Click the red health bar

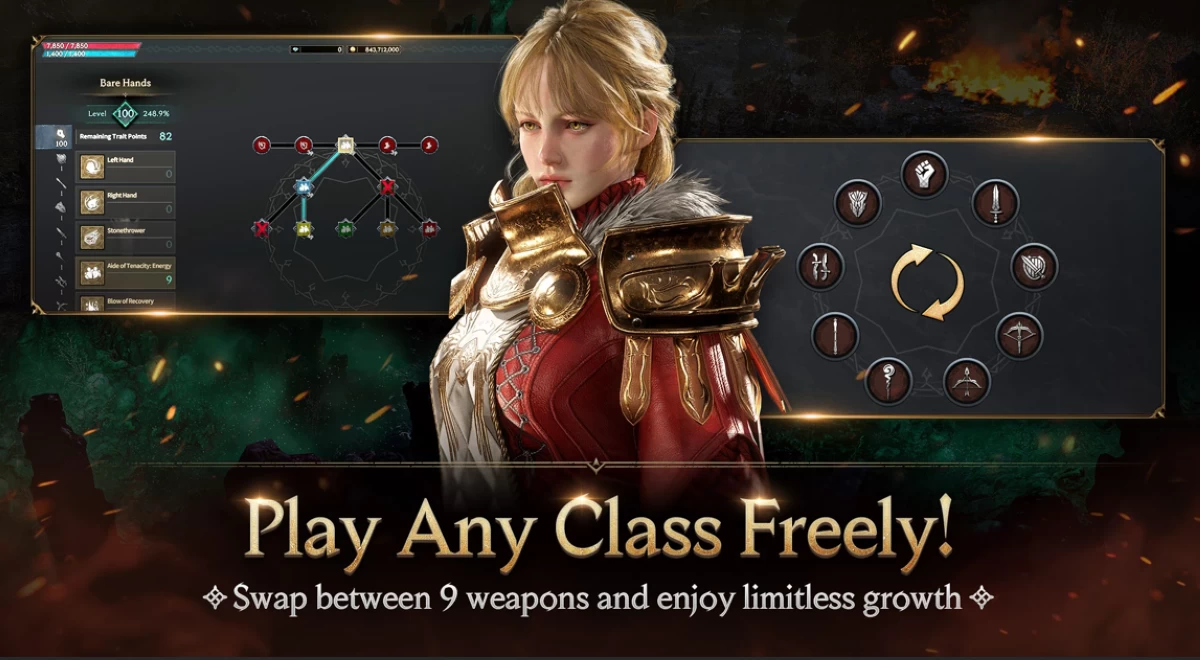click(92, 45)
